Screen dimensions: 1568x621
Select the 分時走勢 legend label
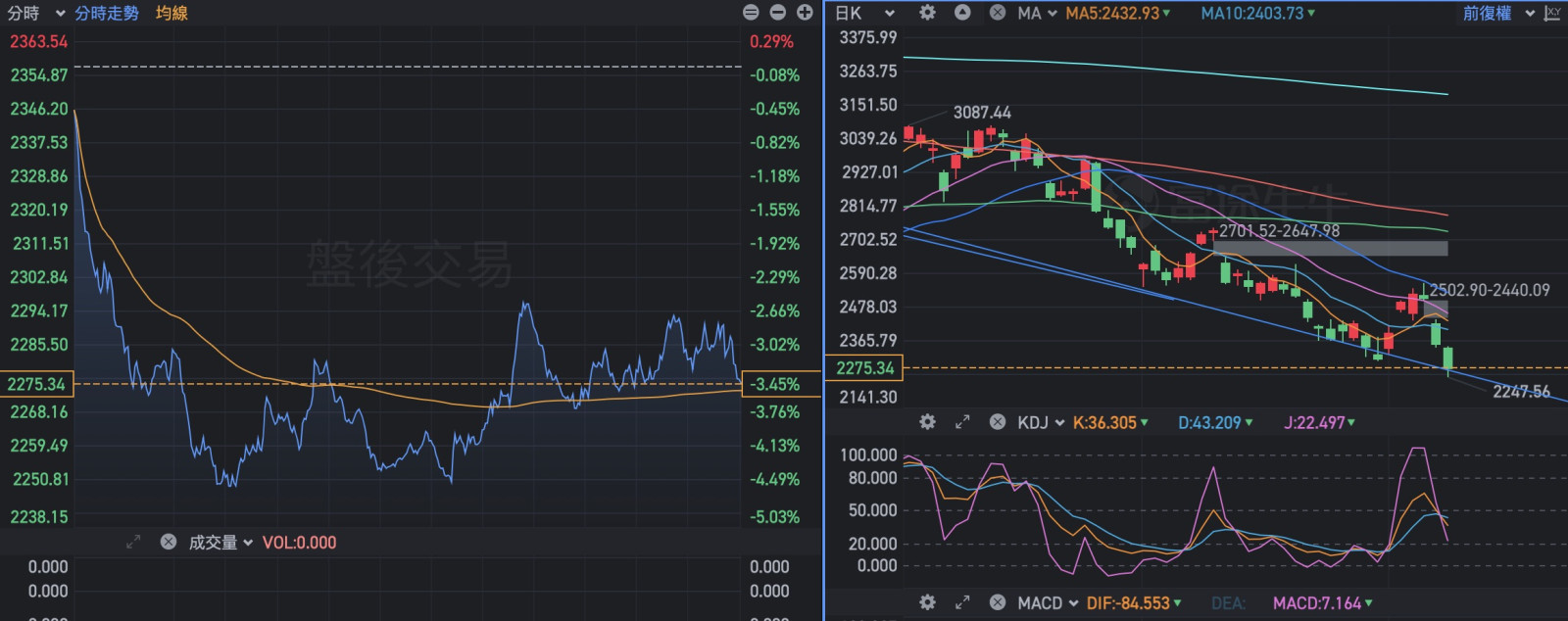pyautogui.click(x=107, y=13)
